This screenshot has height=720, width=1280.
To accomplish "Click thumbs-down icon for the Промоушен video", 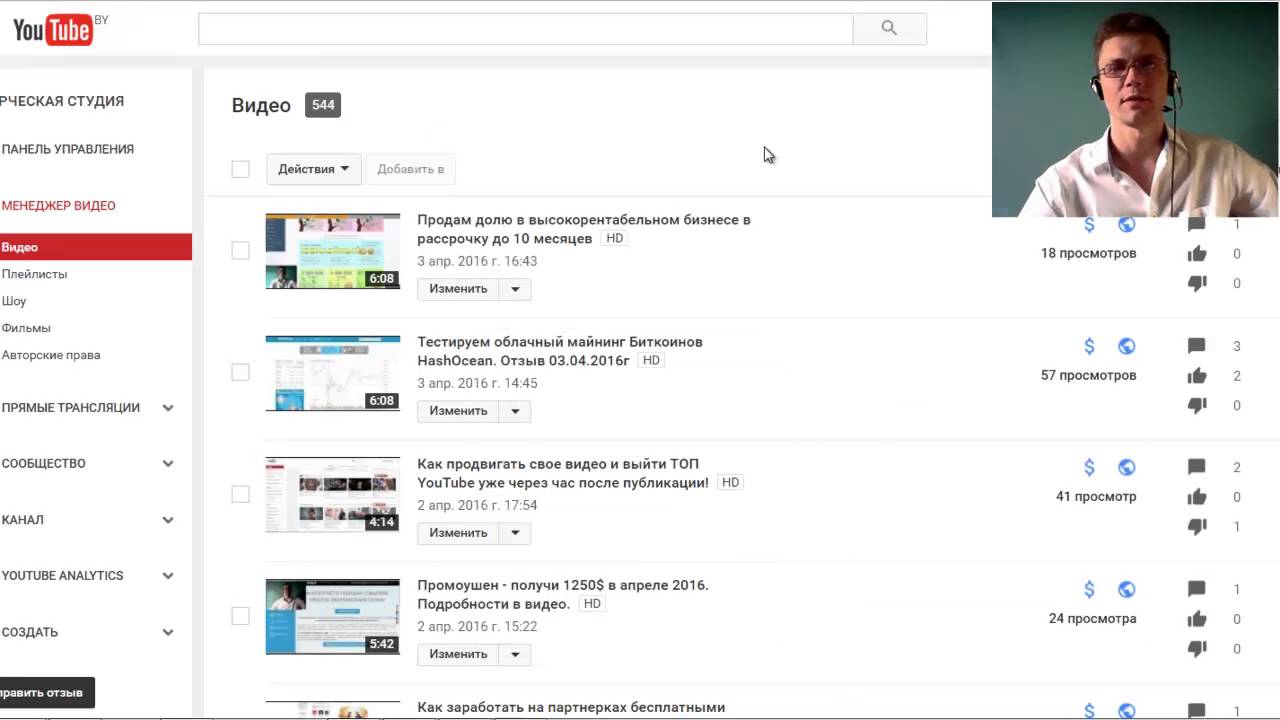I will [x=1196, y=649].
